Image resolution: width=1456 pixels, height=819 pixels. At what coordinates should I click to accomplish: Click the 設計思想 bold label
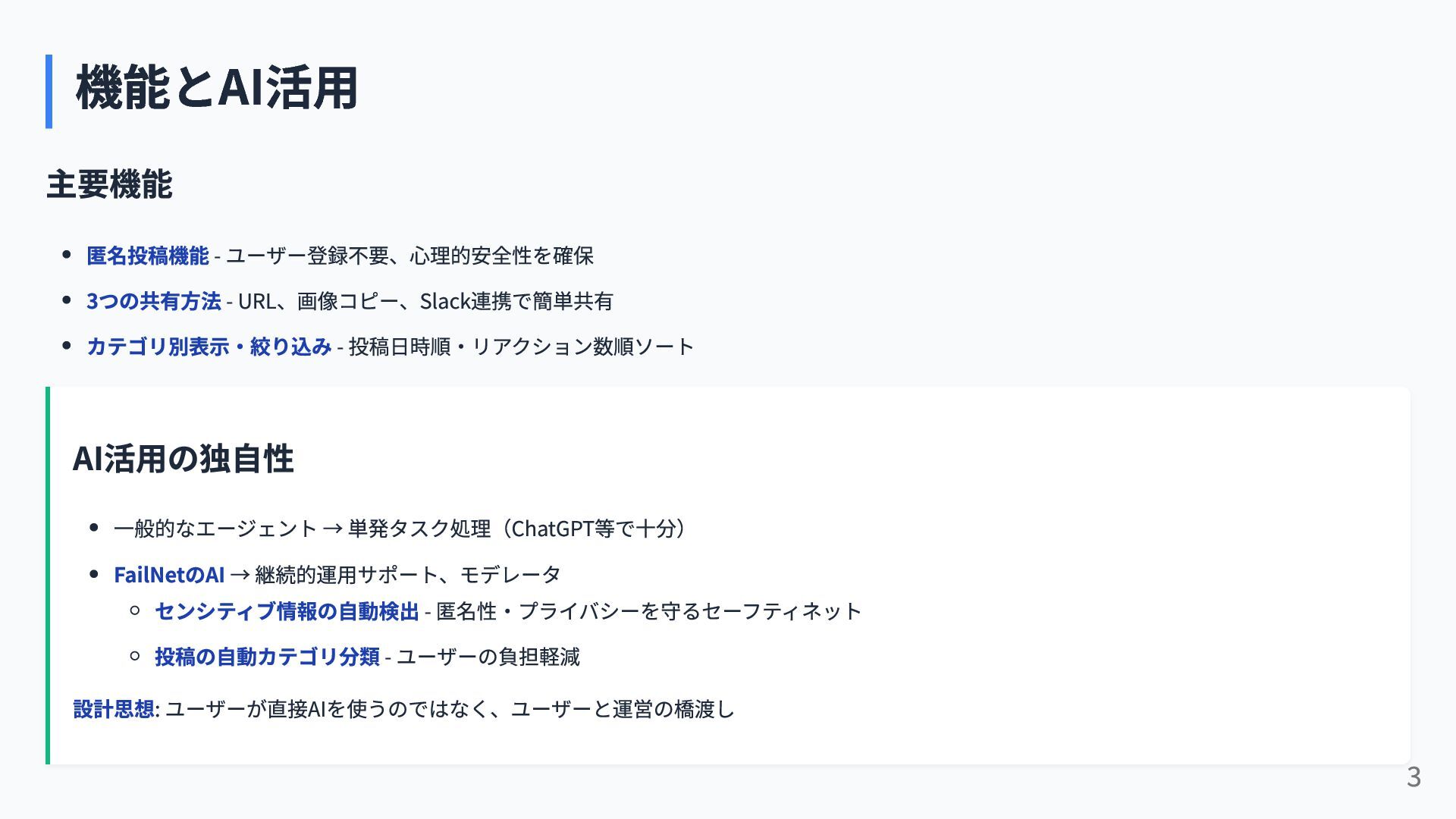coord(114,709)
